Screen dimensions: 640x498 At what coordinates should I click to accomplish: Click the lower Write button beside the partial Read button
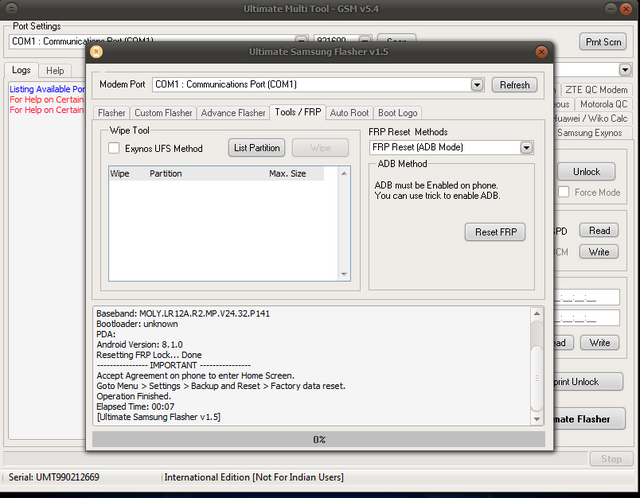click(600, 342)
